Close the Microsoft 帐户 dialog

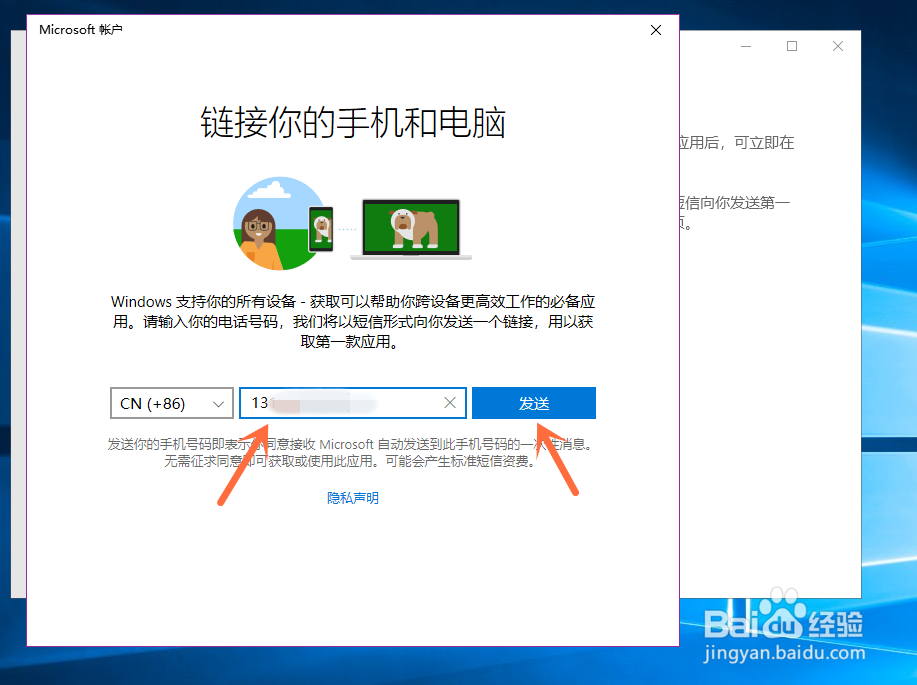(656, 30)
